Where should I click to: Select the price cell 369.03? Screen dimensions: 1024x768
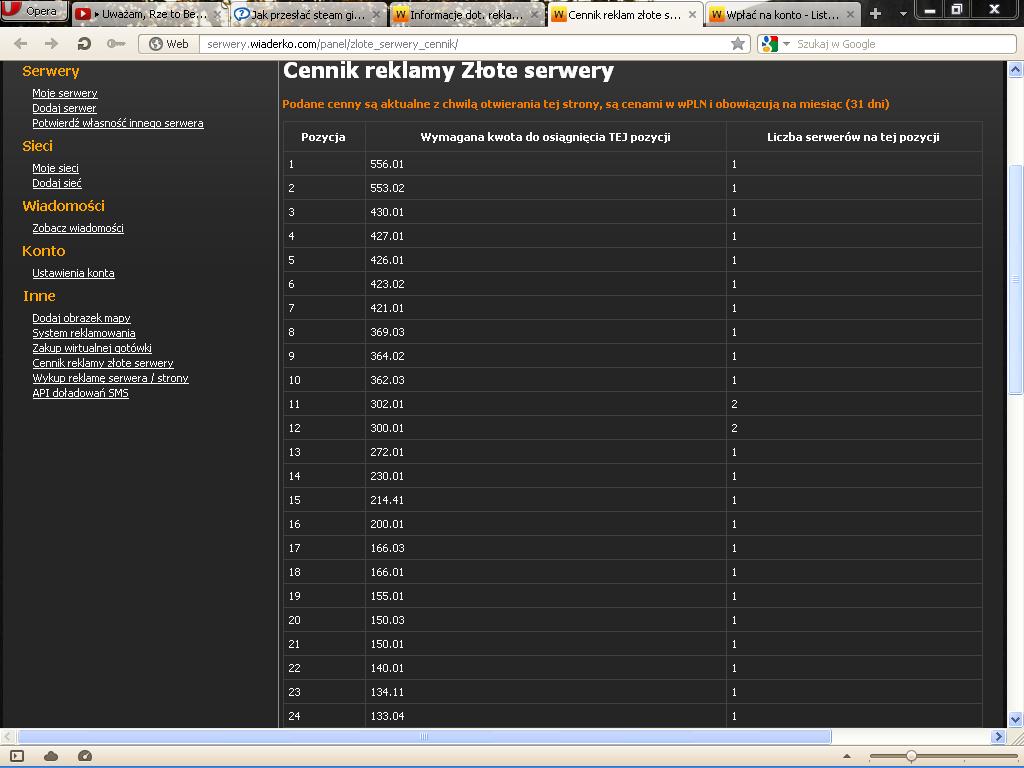[x=545, y=332]
